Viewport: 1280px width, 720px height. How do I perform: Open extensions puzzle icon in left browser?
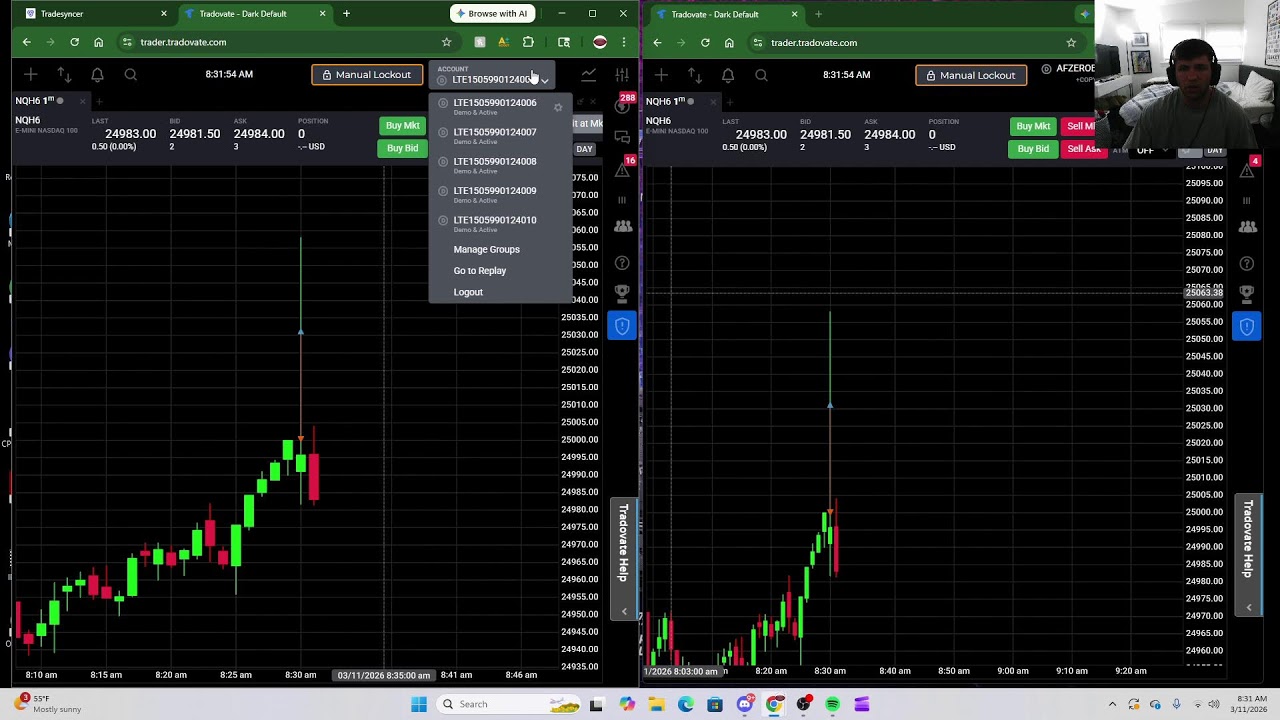coord(528,42)
